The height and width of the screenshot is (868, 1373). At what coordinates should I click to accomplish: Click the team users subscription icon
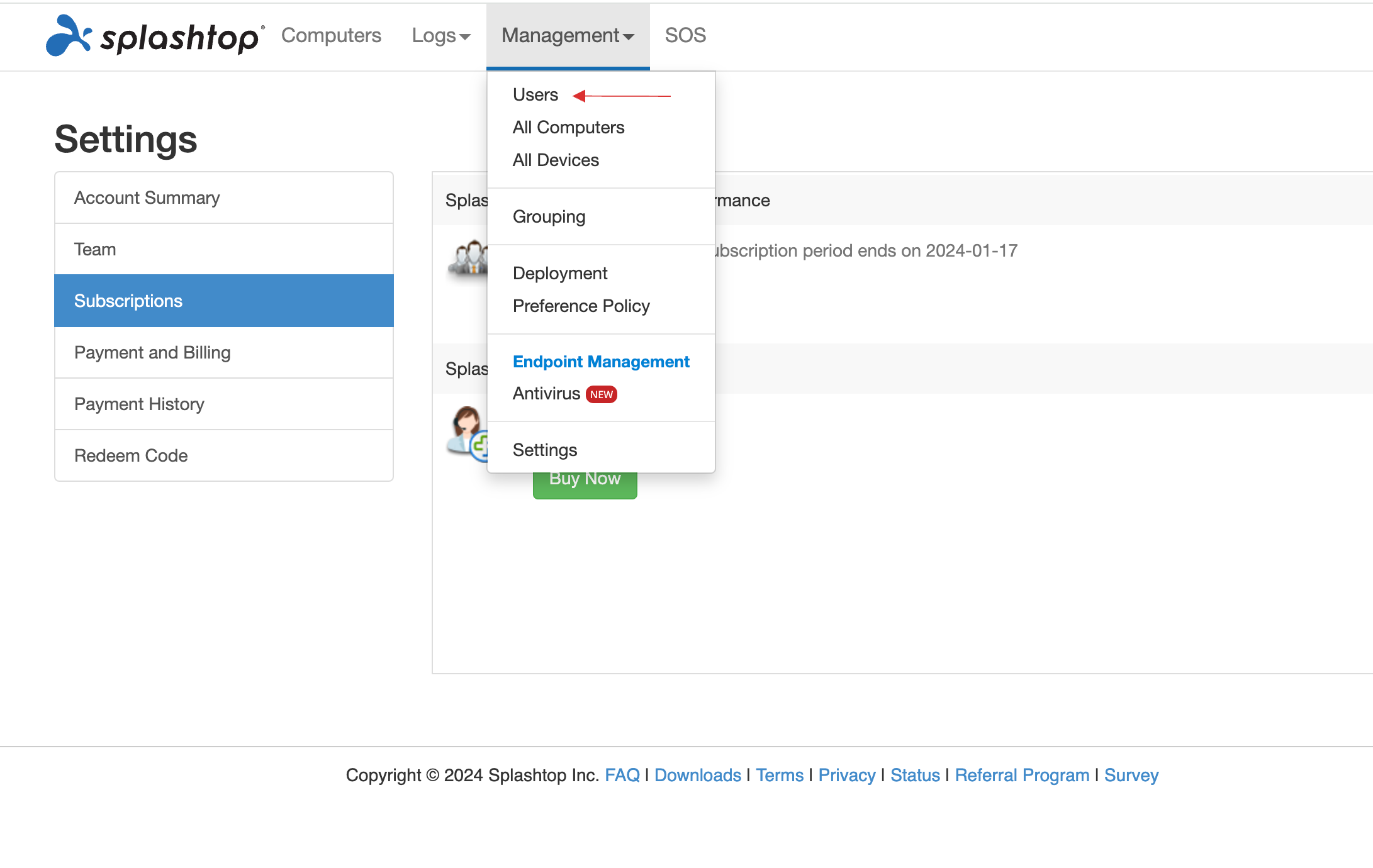point(468,258)
